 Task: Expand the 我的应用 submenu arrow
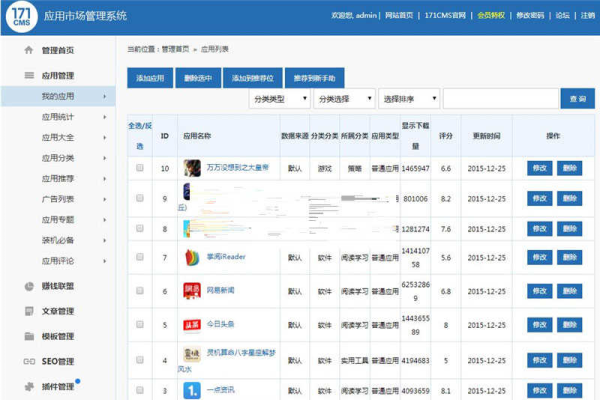pos(104,96)
